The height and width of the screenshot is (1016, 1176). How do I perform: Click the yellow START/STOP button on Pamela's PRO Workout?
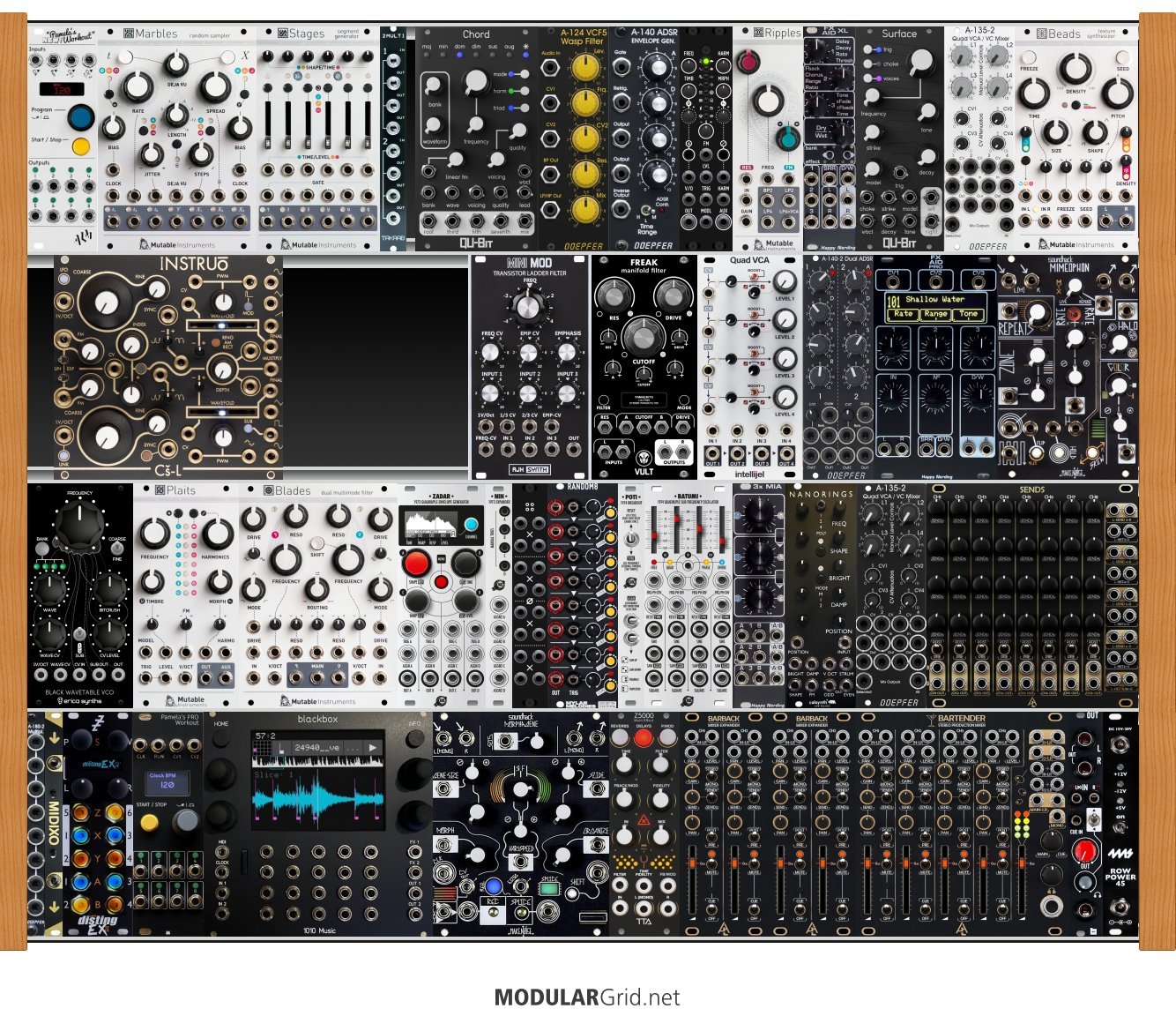click(x=150, y=822)
